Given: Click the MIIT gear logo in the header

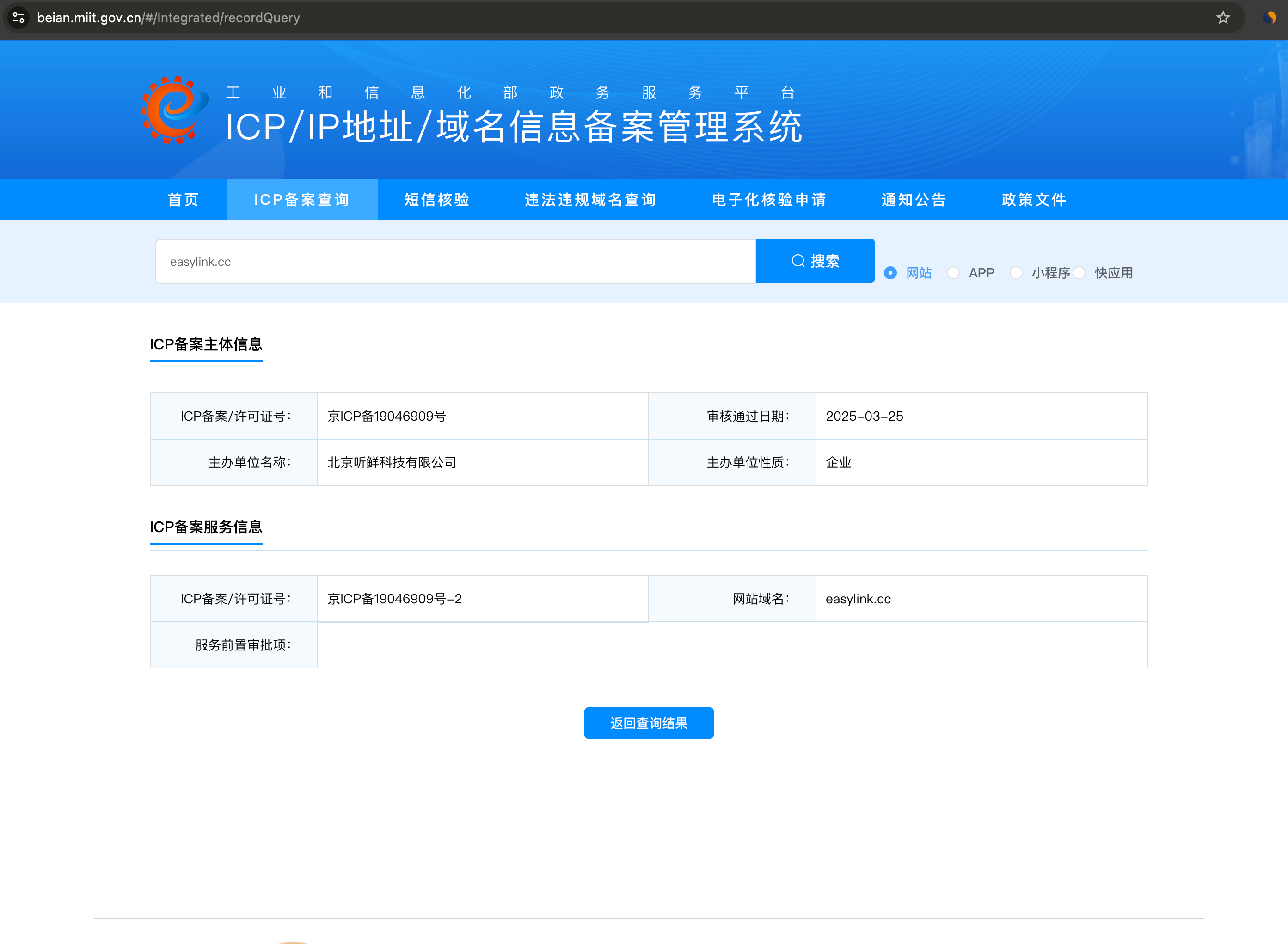Looking at the screenshot, I should (174, 110).
